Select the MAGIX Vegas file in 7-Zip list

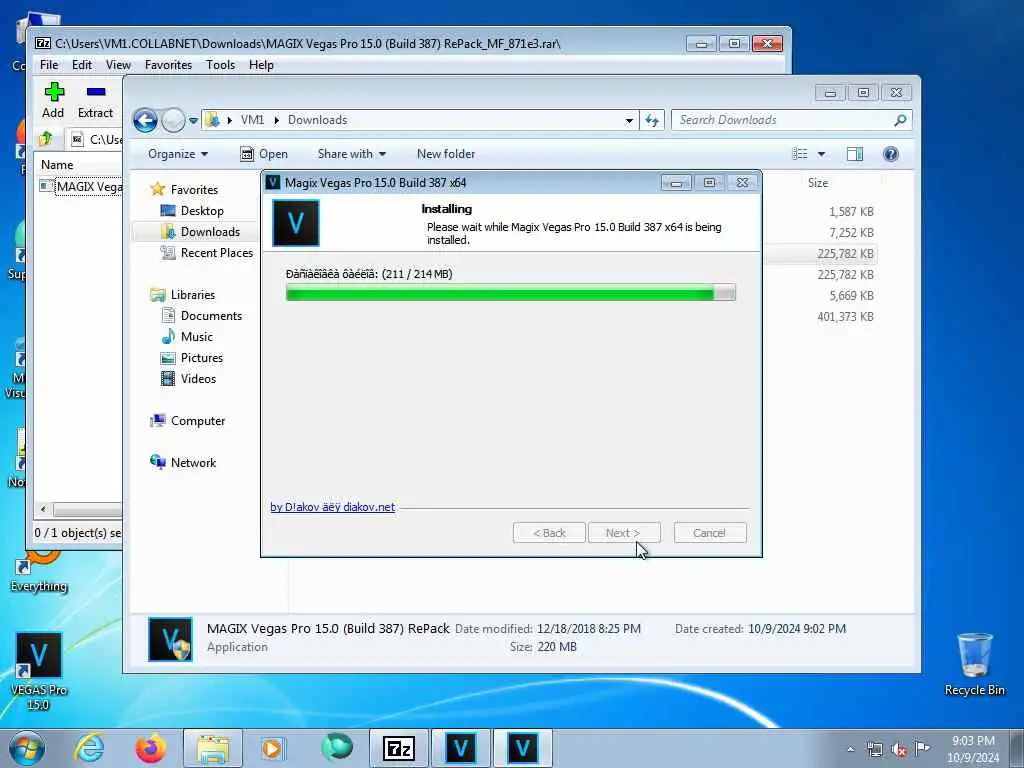pyautogui.click(x=81, y=187)
